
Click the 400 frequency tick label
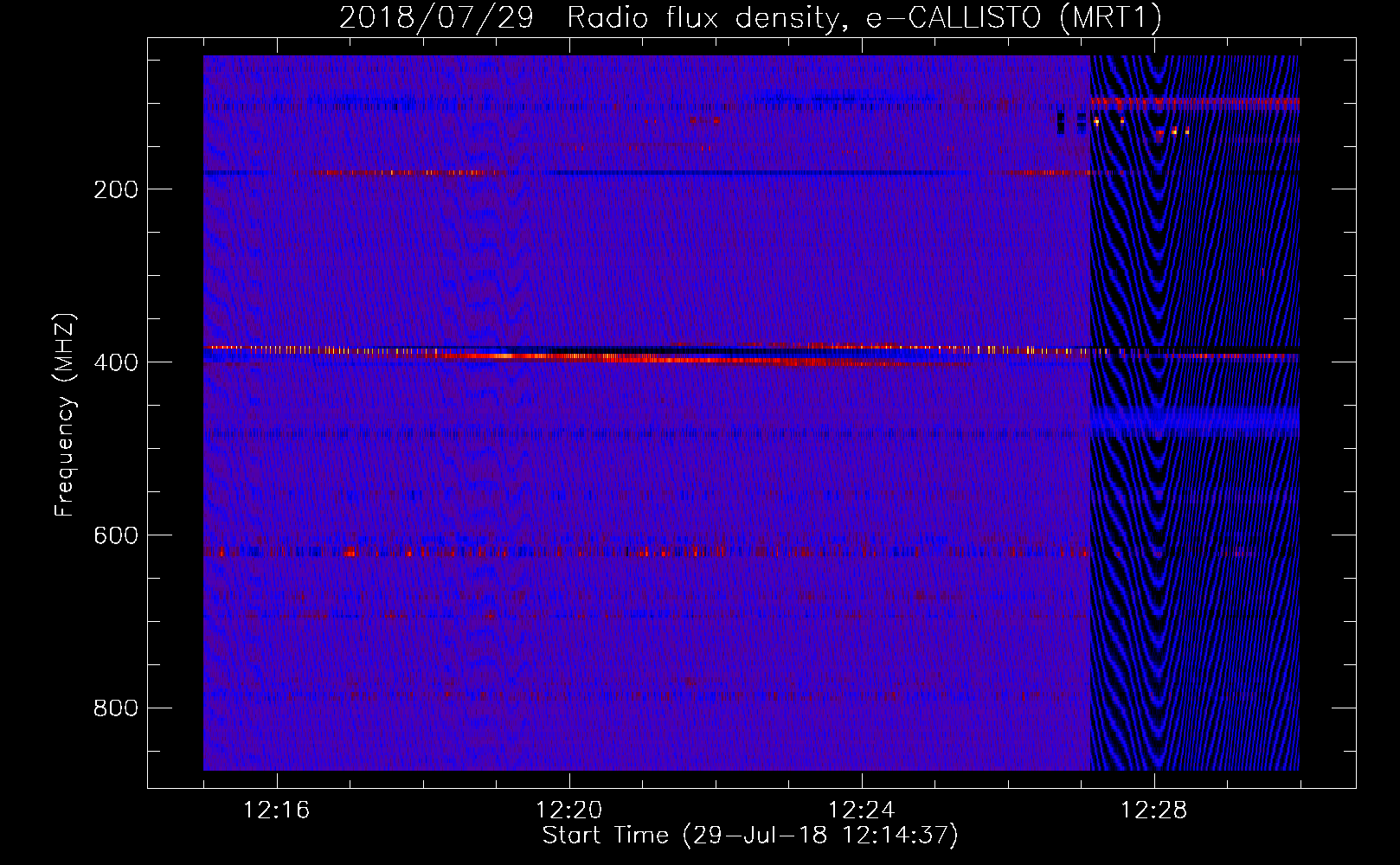(x=116, y=362)
